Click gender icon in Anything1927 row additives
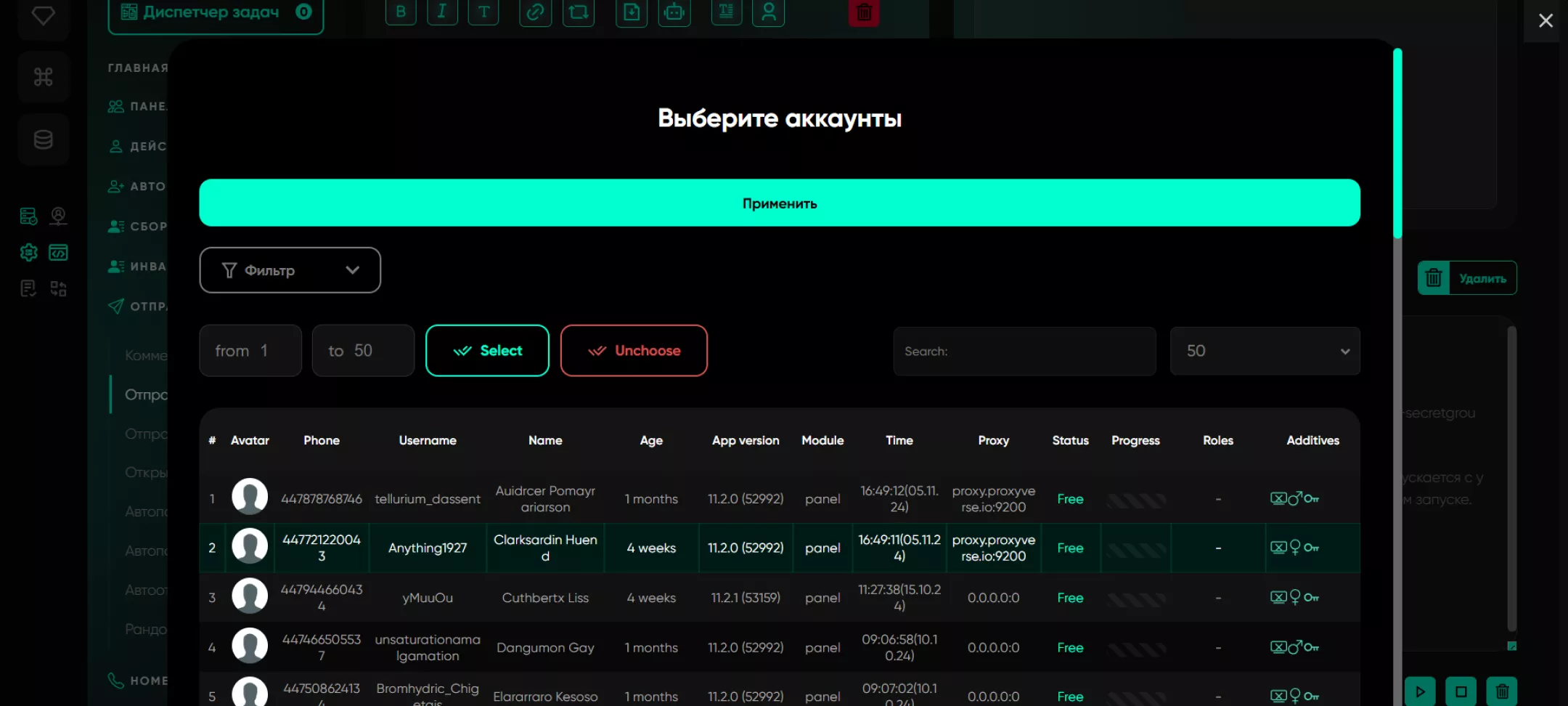 point(1295,548)
